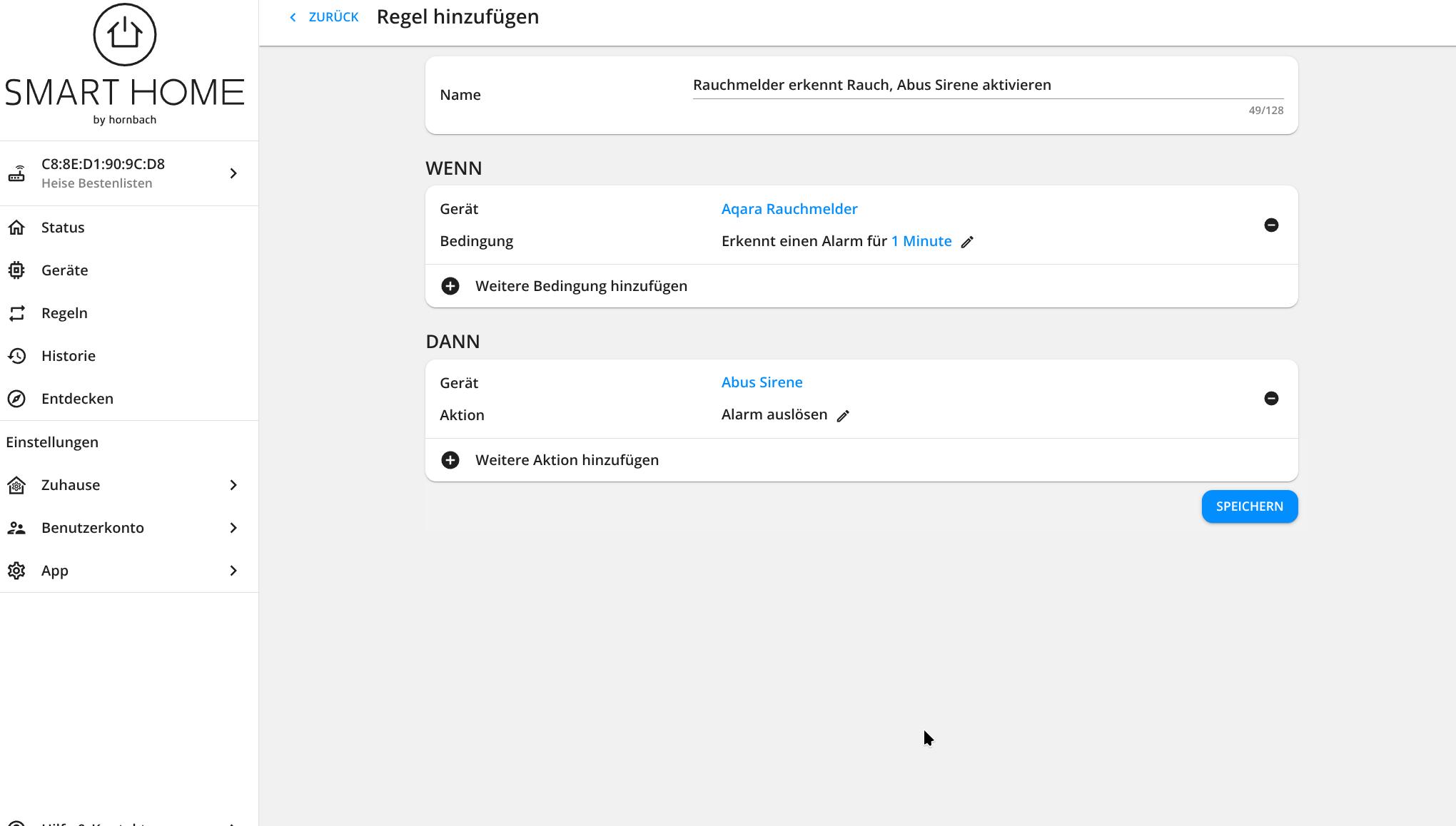
Task: Click the 1 Minute duration link
Action: (921, 241)
